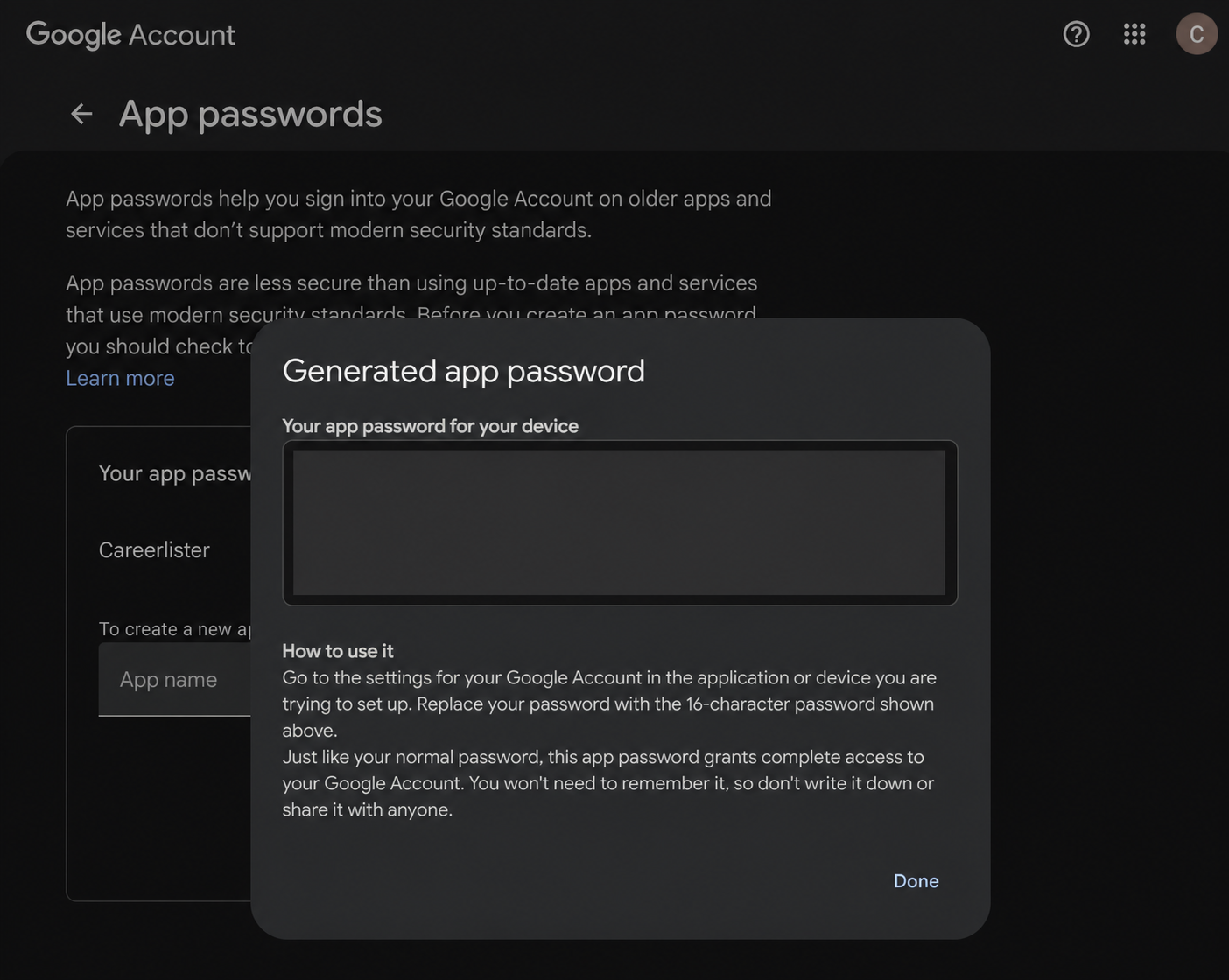
Task: Select the Careerlister app password entry
Action: pos(154,550)
